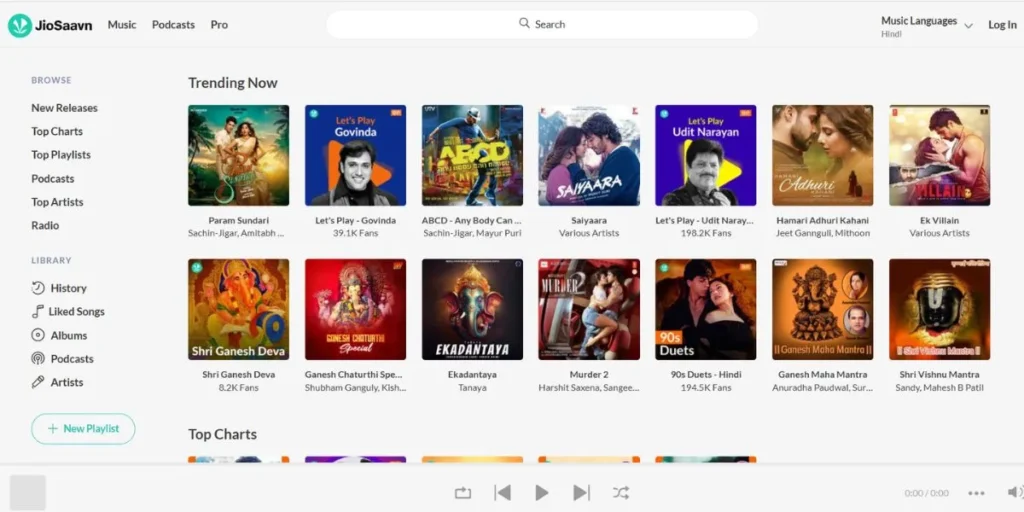This screenshot has width=1024, height=512.
Task: Click the Albums disc icon
Action: click(39, 335)
